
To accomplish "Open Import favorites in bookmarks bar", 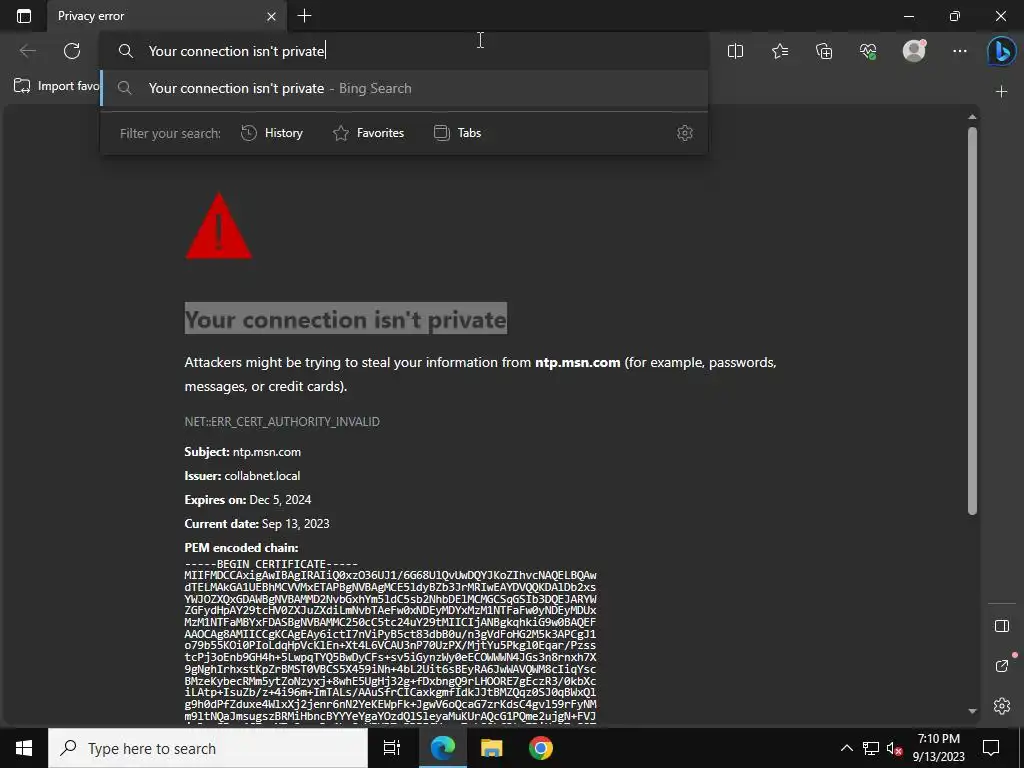I will 57,86.
